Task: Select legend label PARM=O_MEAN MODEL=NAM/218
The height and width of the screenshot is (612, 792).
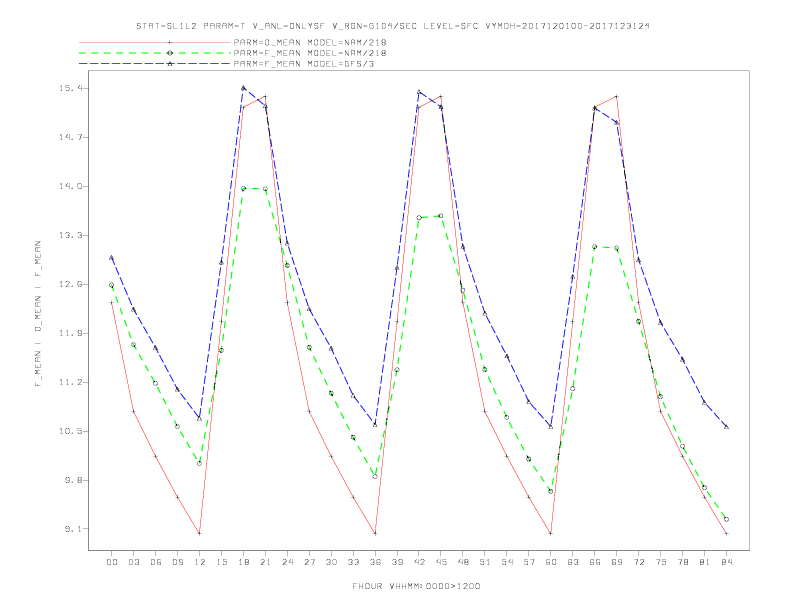Action: click(x=310, y=42)
